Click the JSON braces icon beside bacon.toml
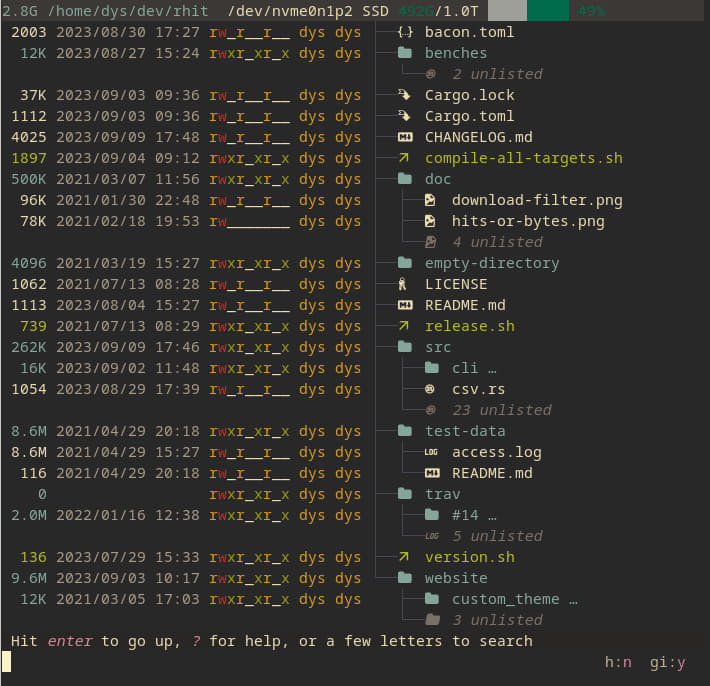Viewport: 710px width, 686px height. coord(405,32)
